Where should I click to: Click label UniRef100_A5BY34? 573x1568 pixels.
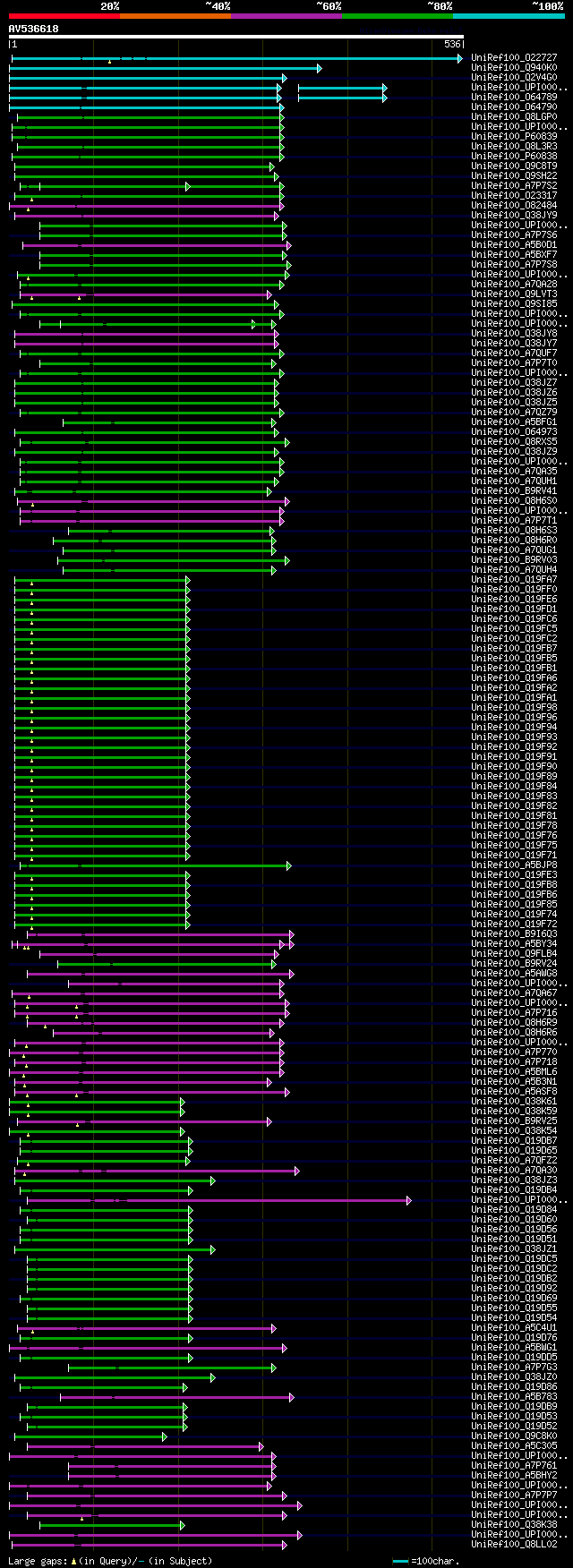click(x=514, y=944)
